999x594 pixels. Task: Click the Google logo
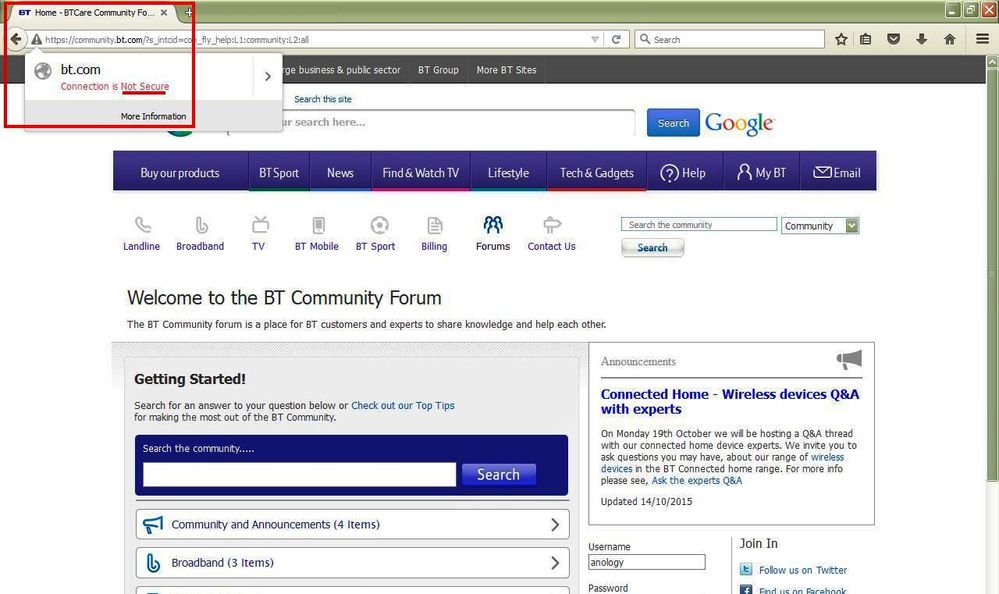pyautogui.click(x=739, y=123)
